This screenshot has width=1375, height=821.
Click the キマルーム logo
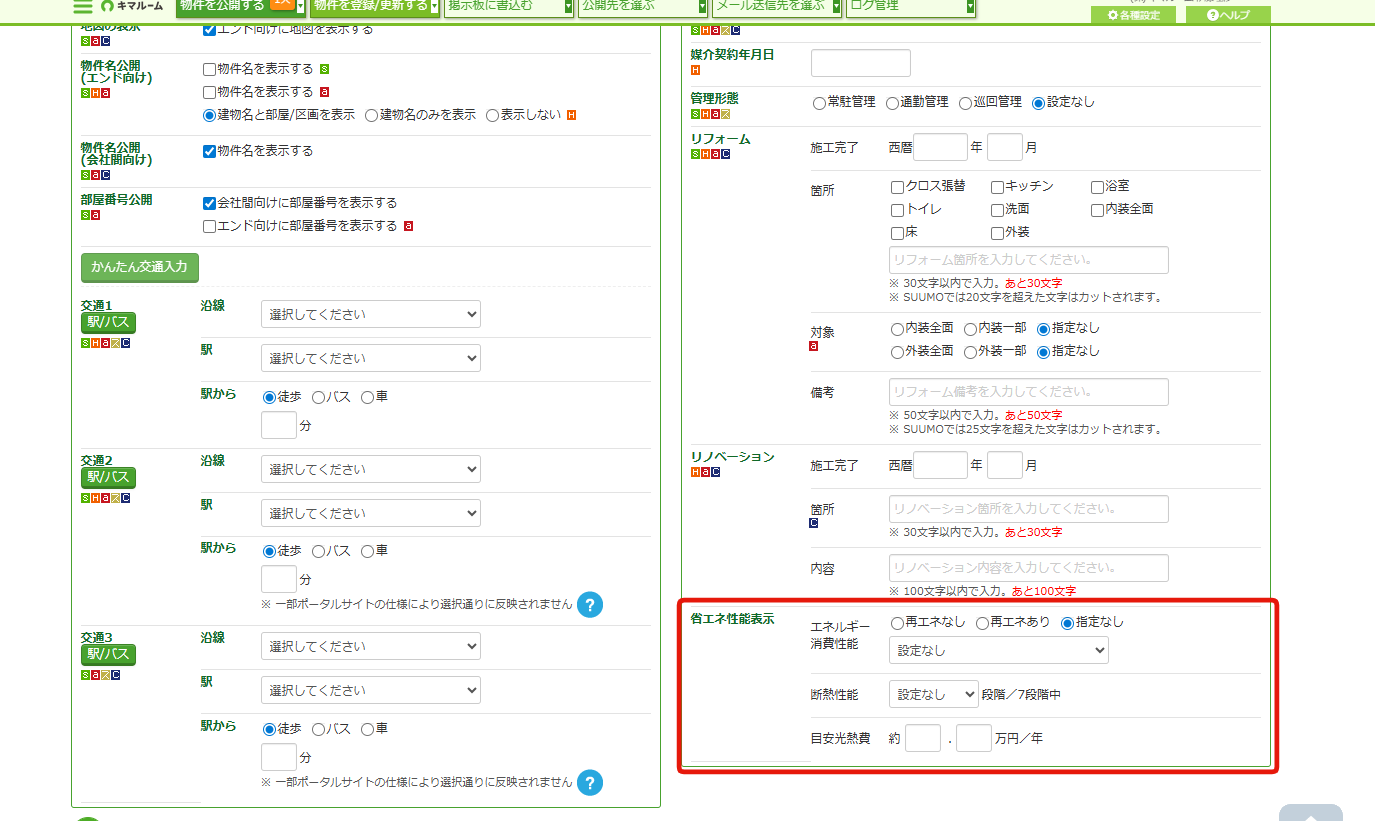click(x=132, y=6)
